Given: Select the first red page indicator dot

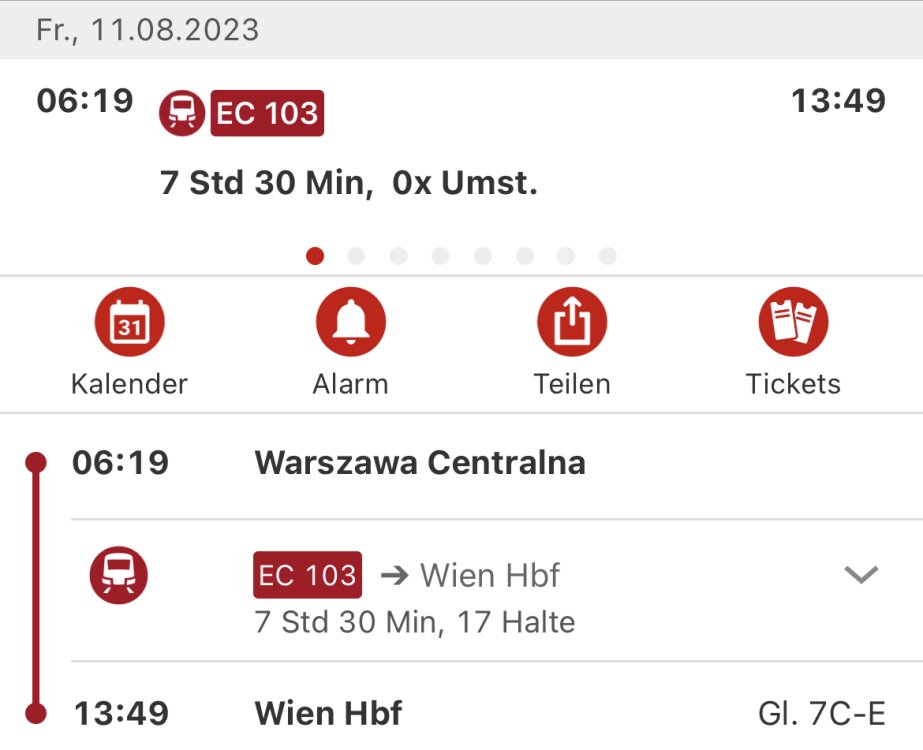Looking at the screenshot, I should tap(315, 257).
